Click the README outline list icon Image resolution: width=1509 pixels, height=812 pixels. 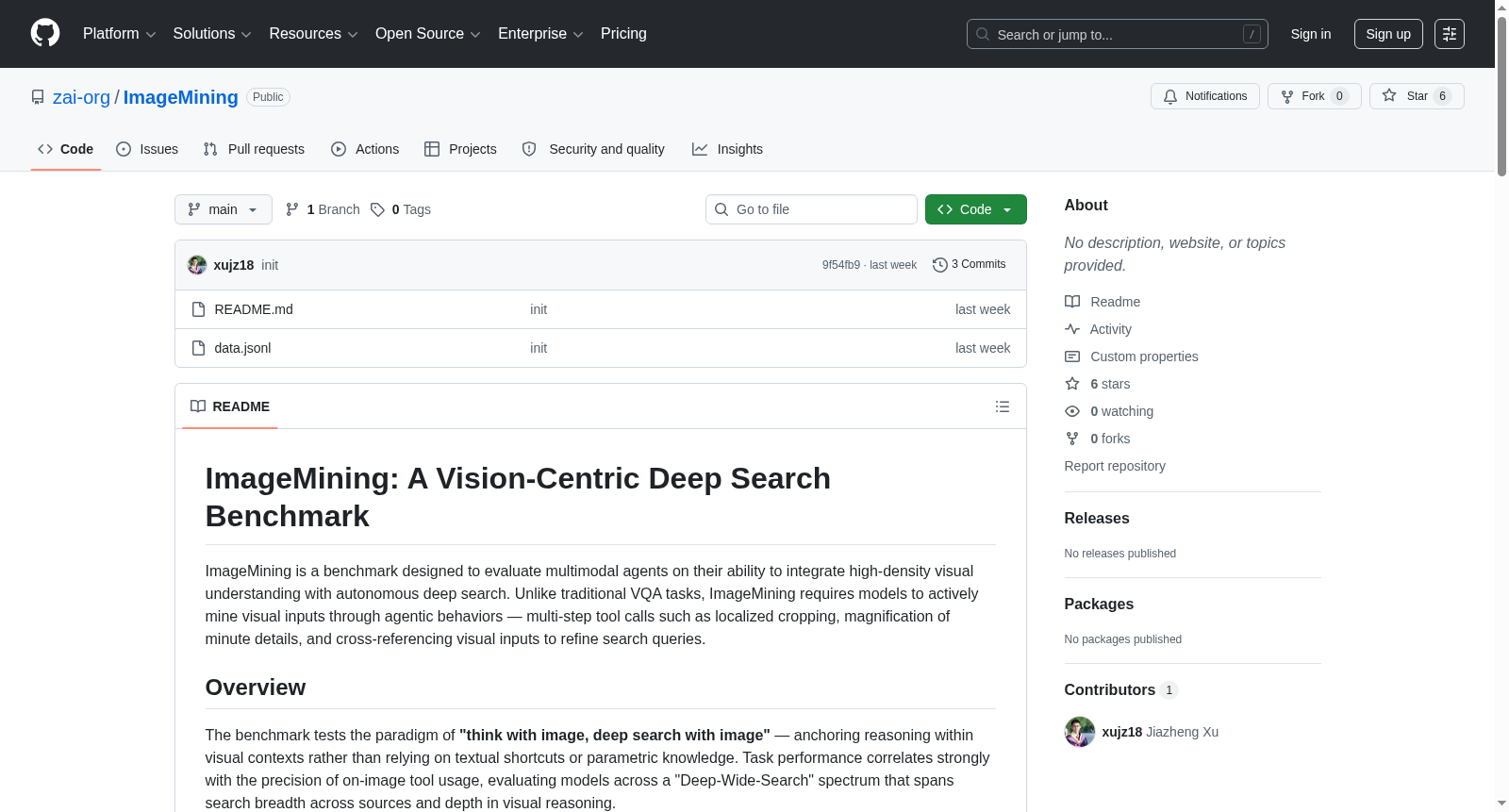[x=1003, y=406]
